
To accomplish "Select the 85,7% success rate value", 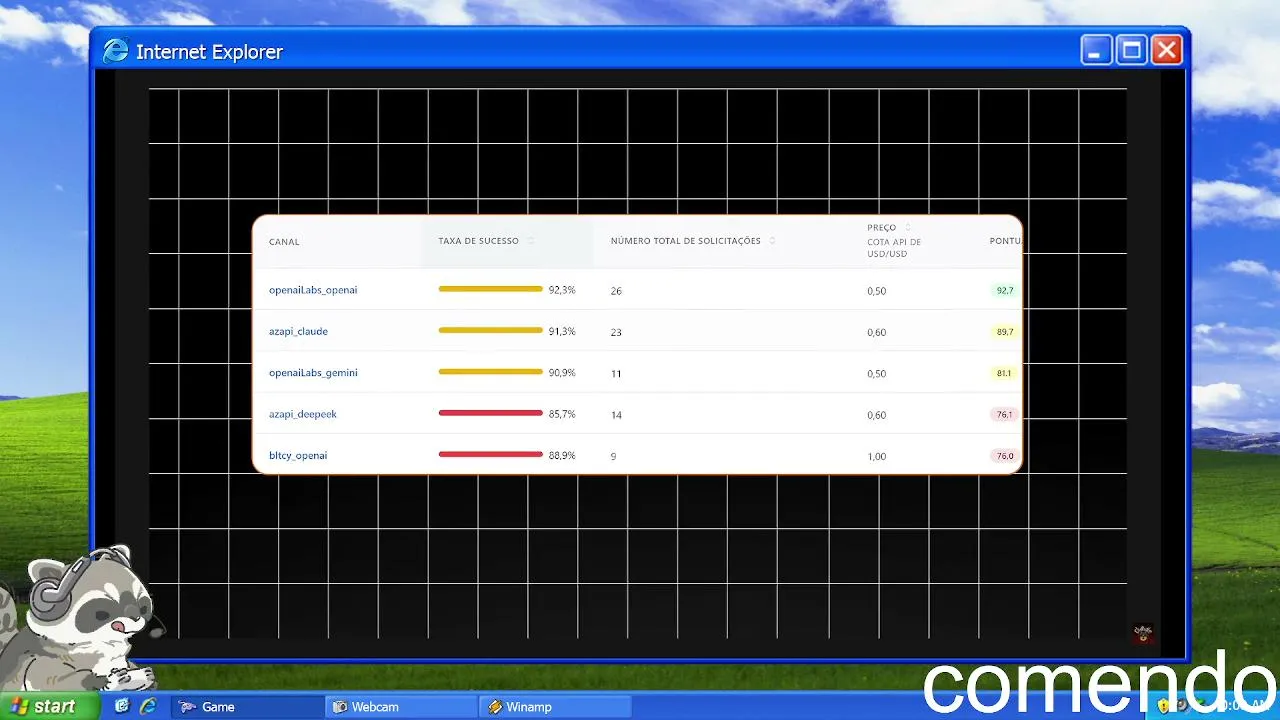I will (x=562, y=414).
